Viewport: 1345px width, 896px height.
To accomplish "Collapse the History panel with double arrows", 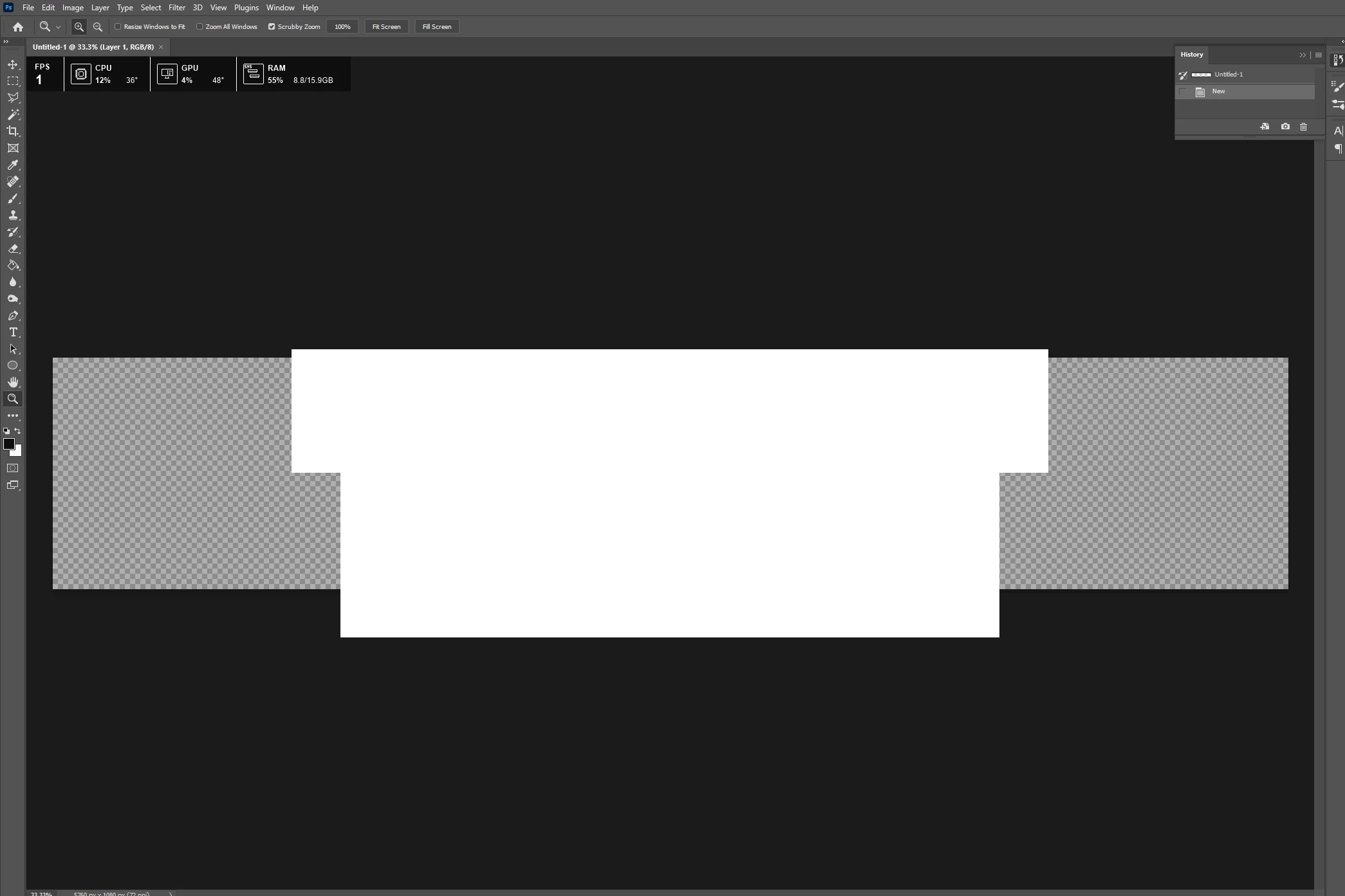I will [x=1302, y=55].
